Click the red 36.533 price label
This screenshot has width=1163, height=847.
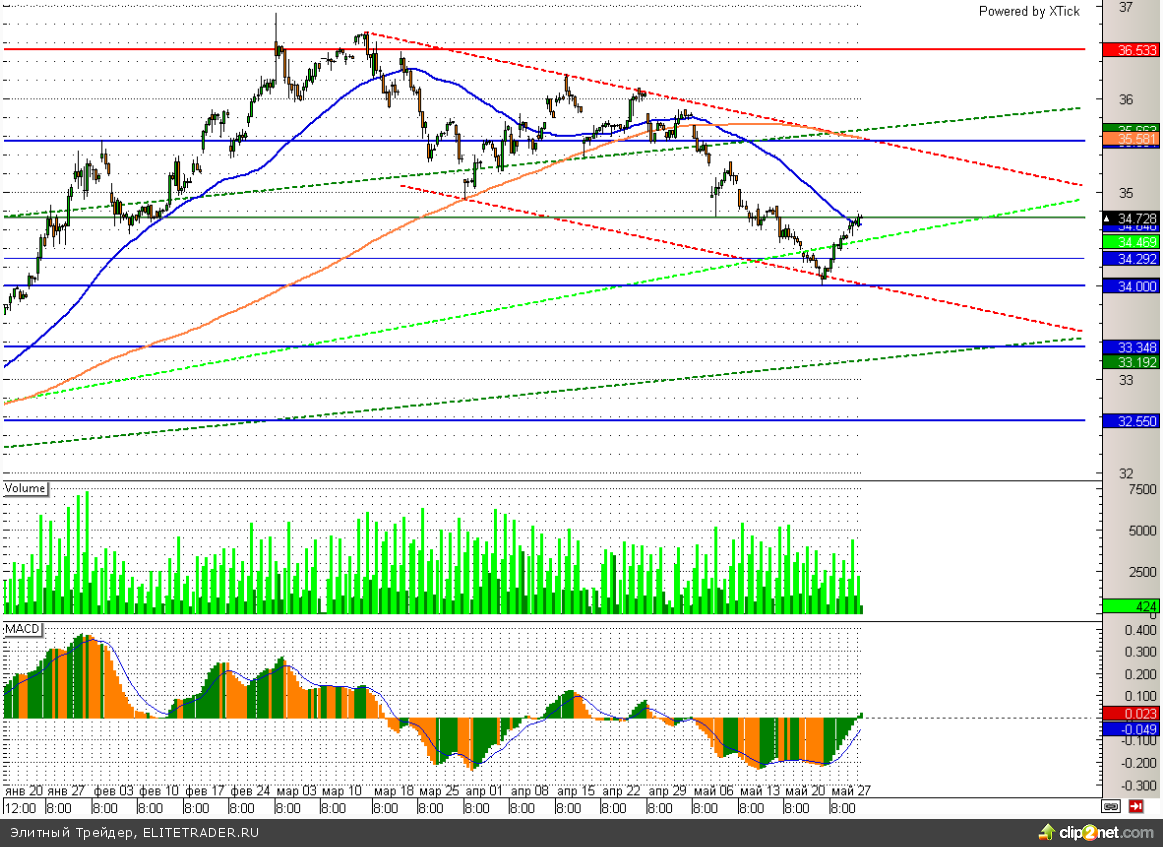pyautogui.click(x=1130, y=49)
